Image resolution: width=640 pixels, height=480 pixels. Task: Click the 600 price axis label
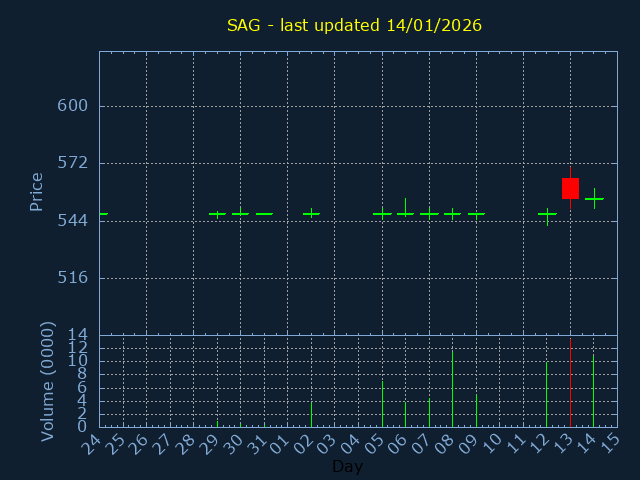pos(72,106)
